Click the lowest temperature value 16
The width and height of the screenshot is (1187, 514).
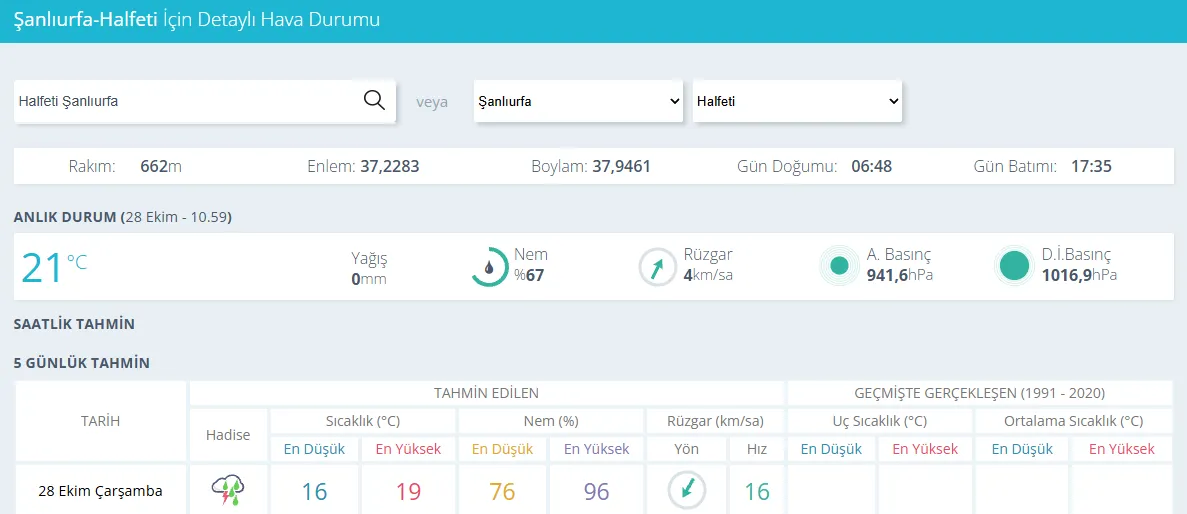tap(314, 491)
